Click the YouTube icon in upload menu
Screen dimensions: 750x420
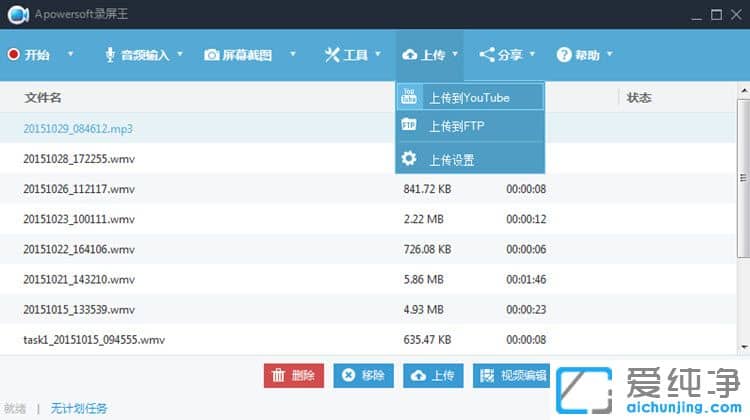coord(409,96)
